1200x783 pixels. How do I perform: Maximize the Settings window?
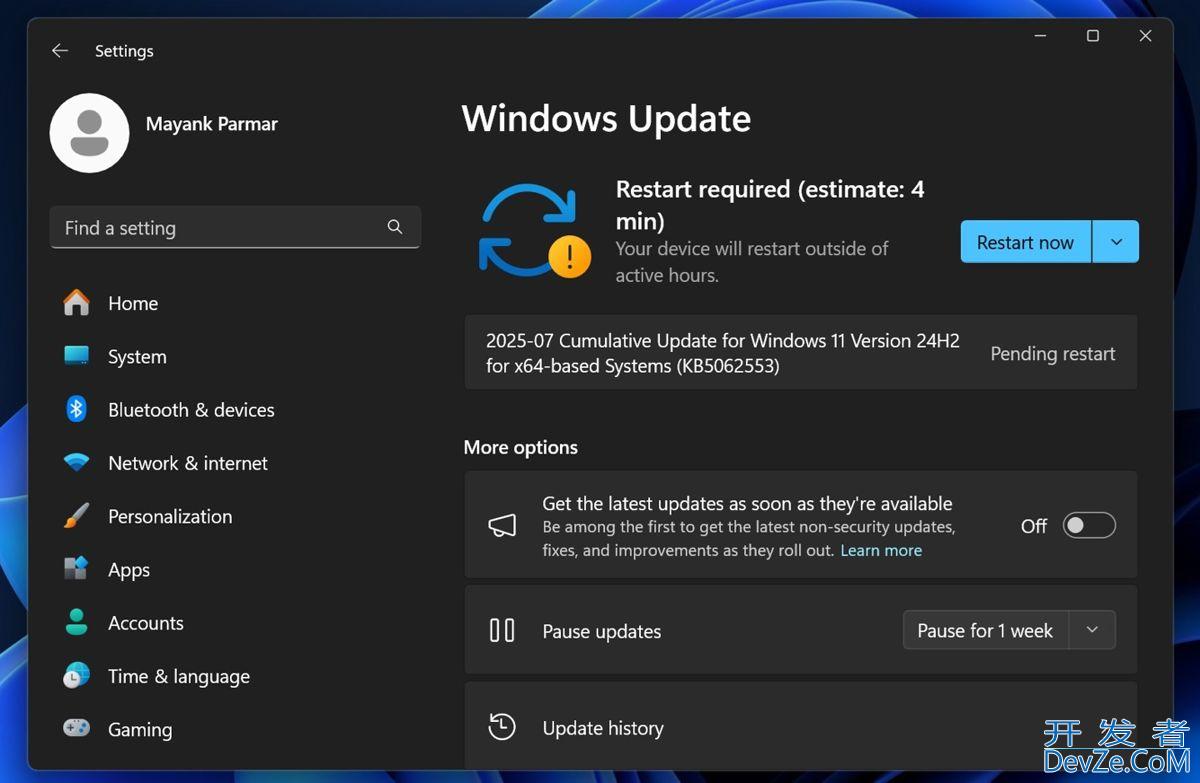tap(1093, 36)
